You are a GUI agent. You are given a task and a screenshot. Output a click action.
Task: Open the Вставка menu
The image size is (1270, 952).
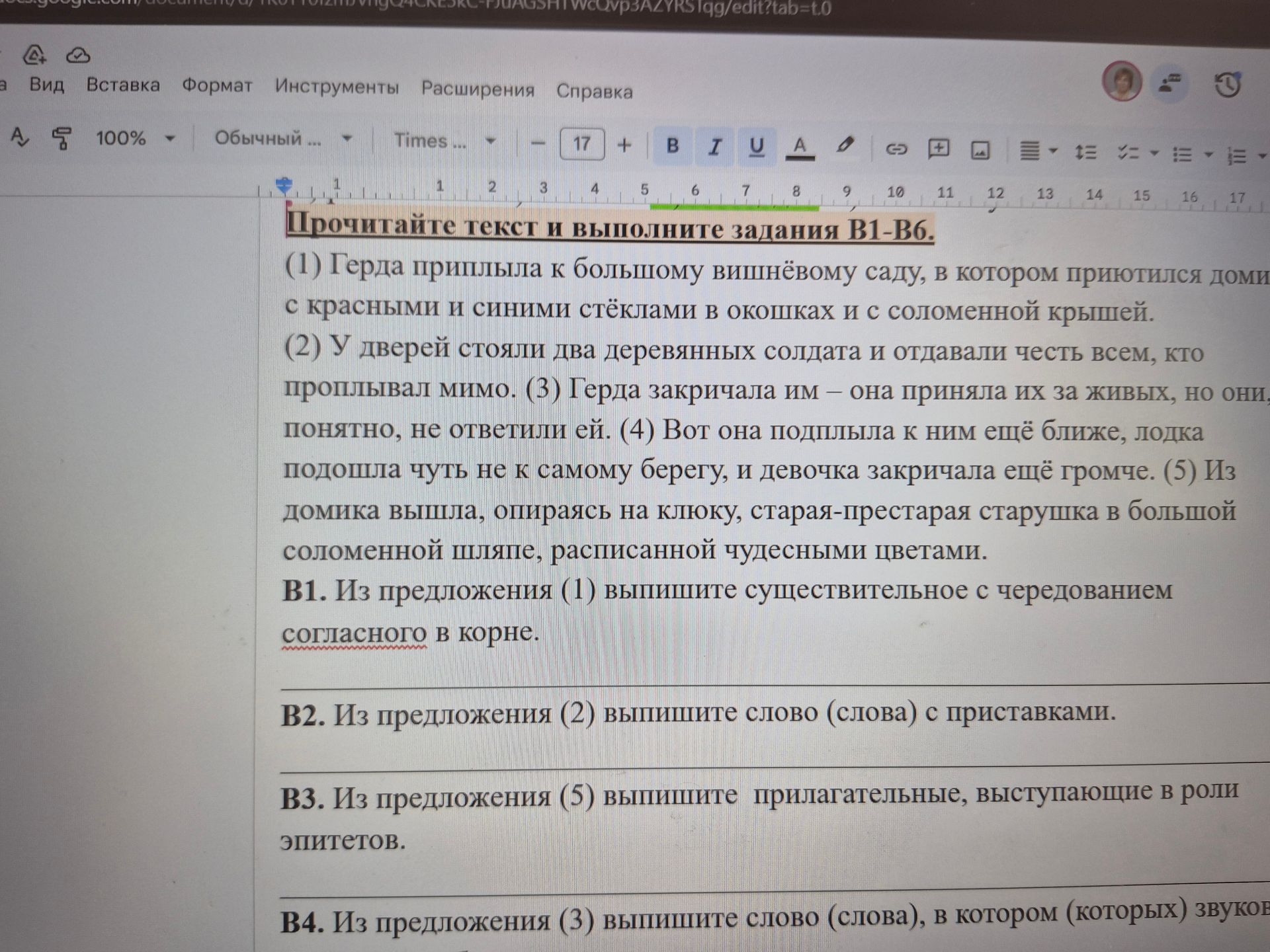(123, 85)
